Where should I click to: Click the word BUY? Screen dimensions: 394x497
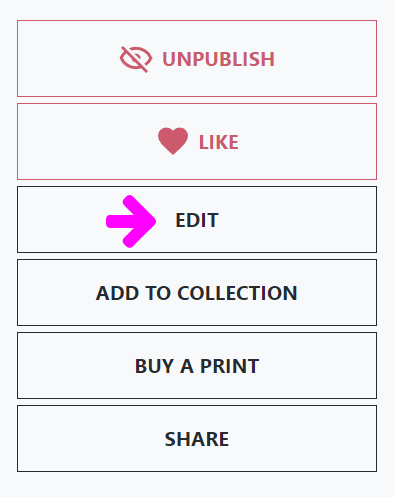coord(154,366)
